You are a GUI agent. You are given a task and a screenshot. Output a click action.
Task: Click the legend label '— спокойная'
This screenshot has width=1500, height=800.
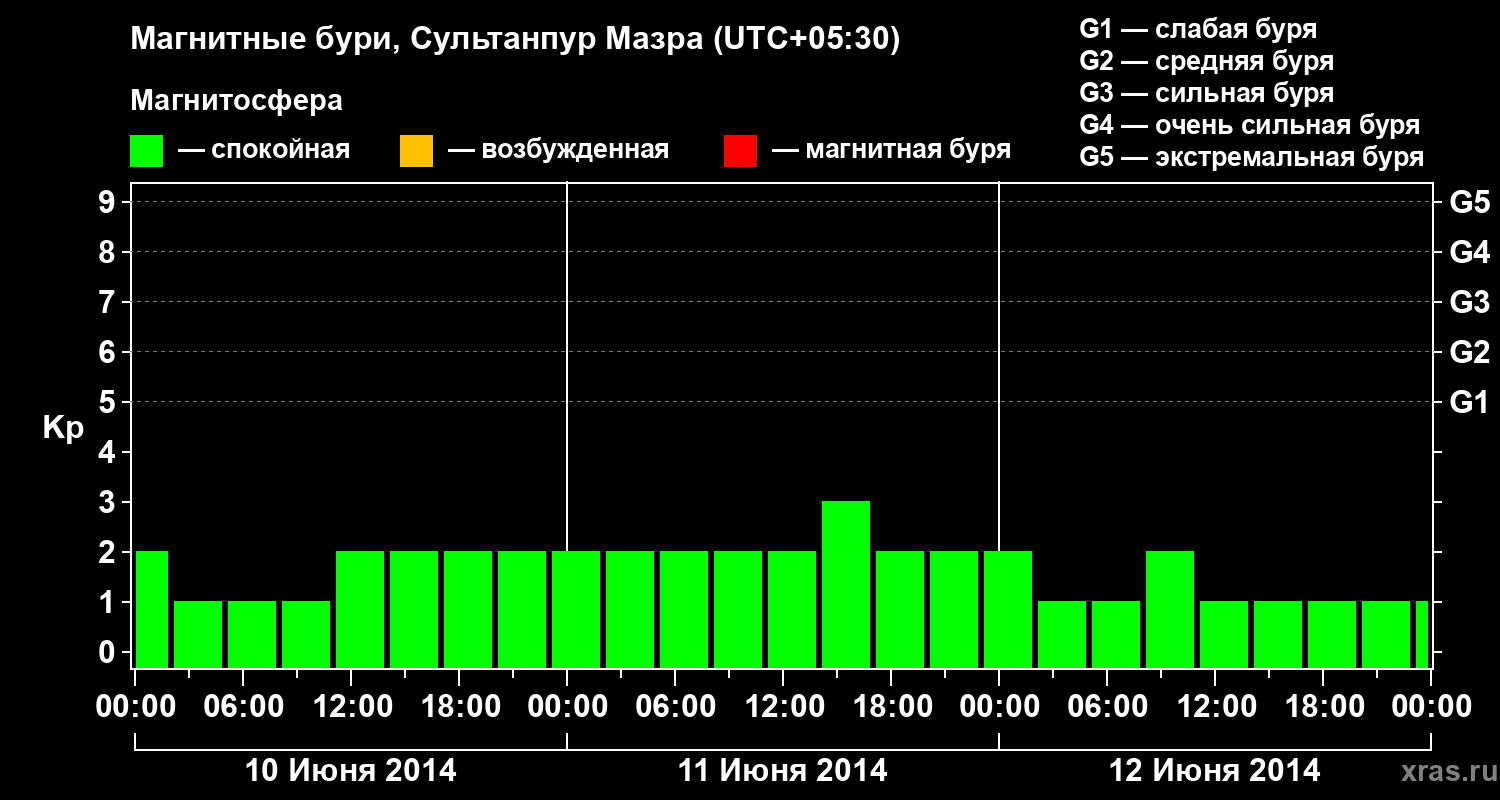pos(264,150)
